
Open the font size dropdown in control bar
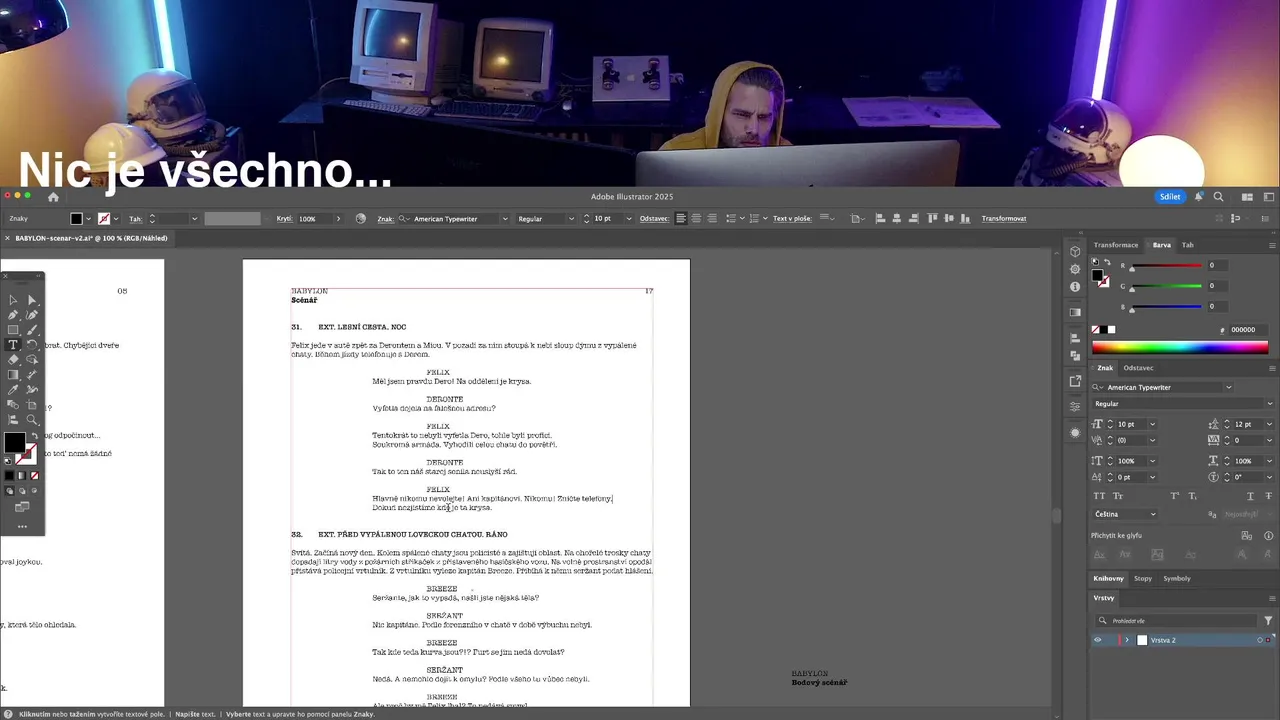pyautogui.click(x=629, y=218)
